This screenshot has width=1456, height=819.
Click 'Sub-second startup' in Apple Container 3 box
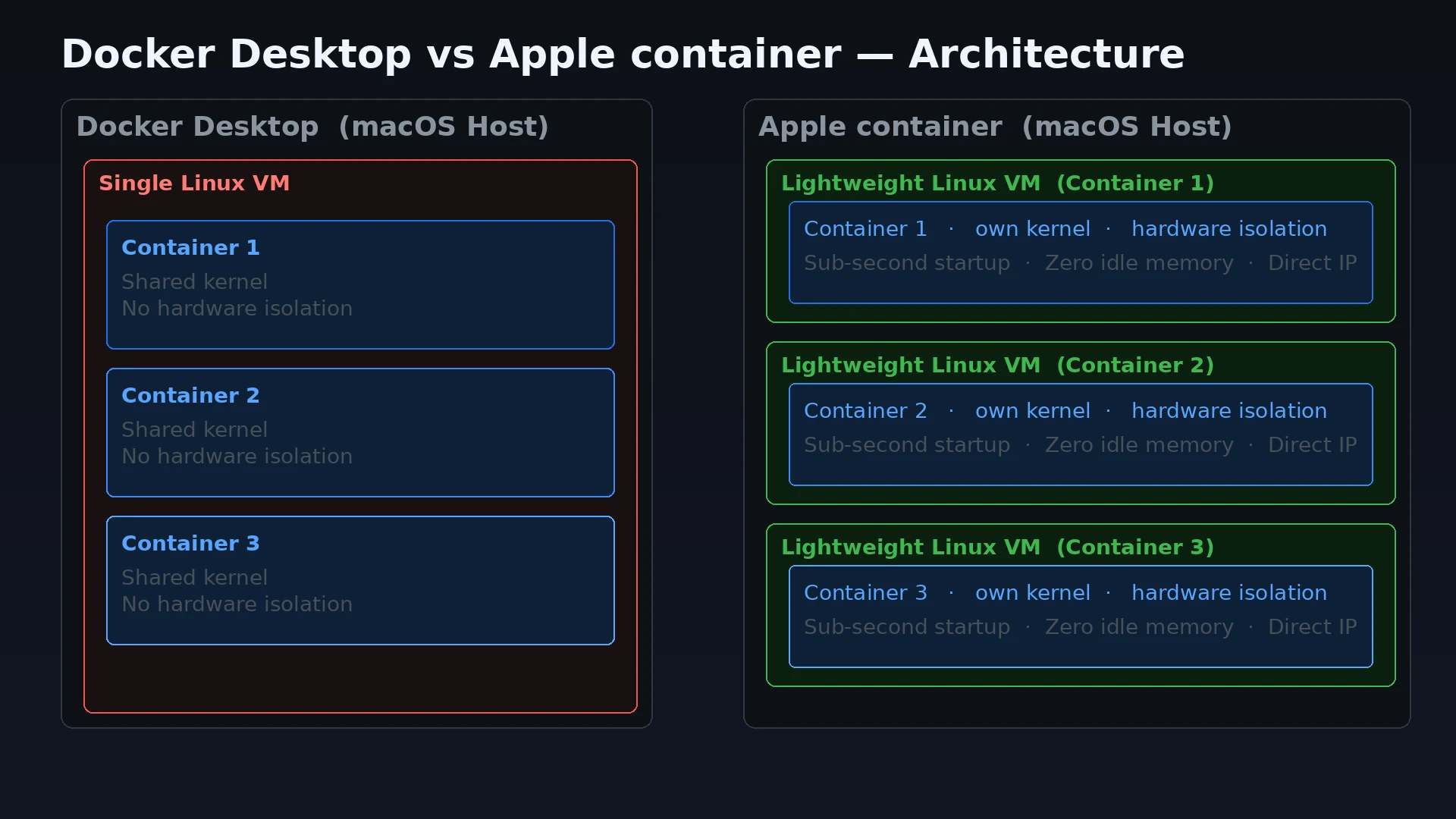[x=907, y=627]
